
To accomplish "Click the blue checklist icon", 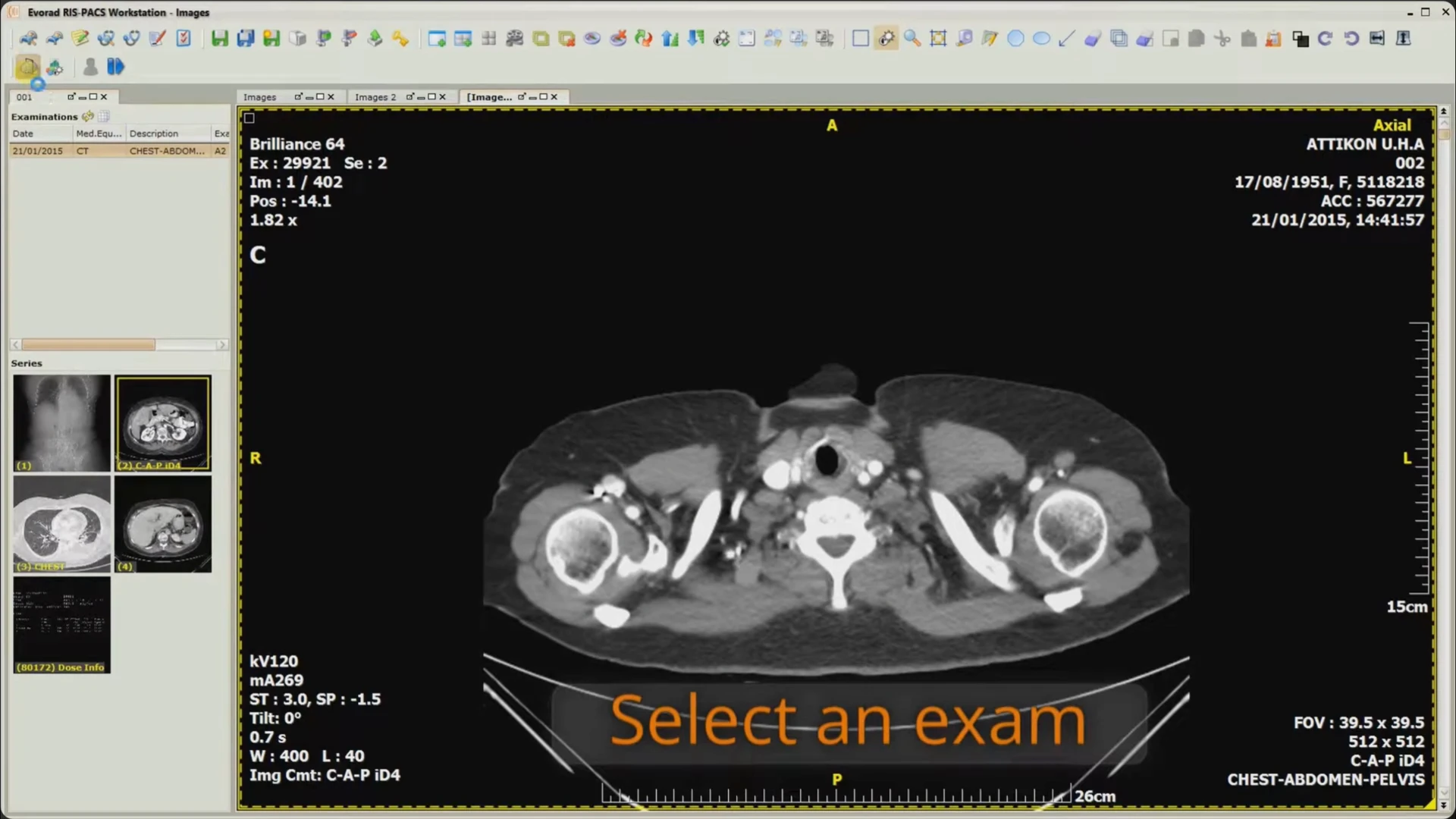I will pyautogui.click(x=184, y=38).
